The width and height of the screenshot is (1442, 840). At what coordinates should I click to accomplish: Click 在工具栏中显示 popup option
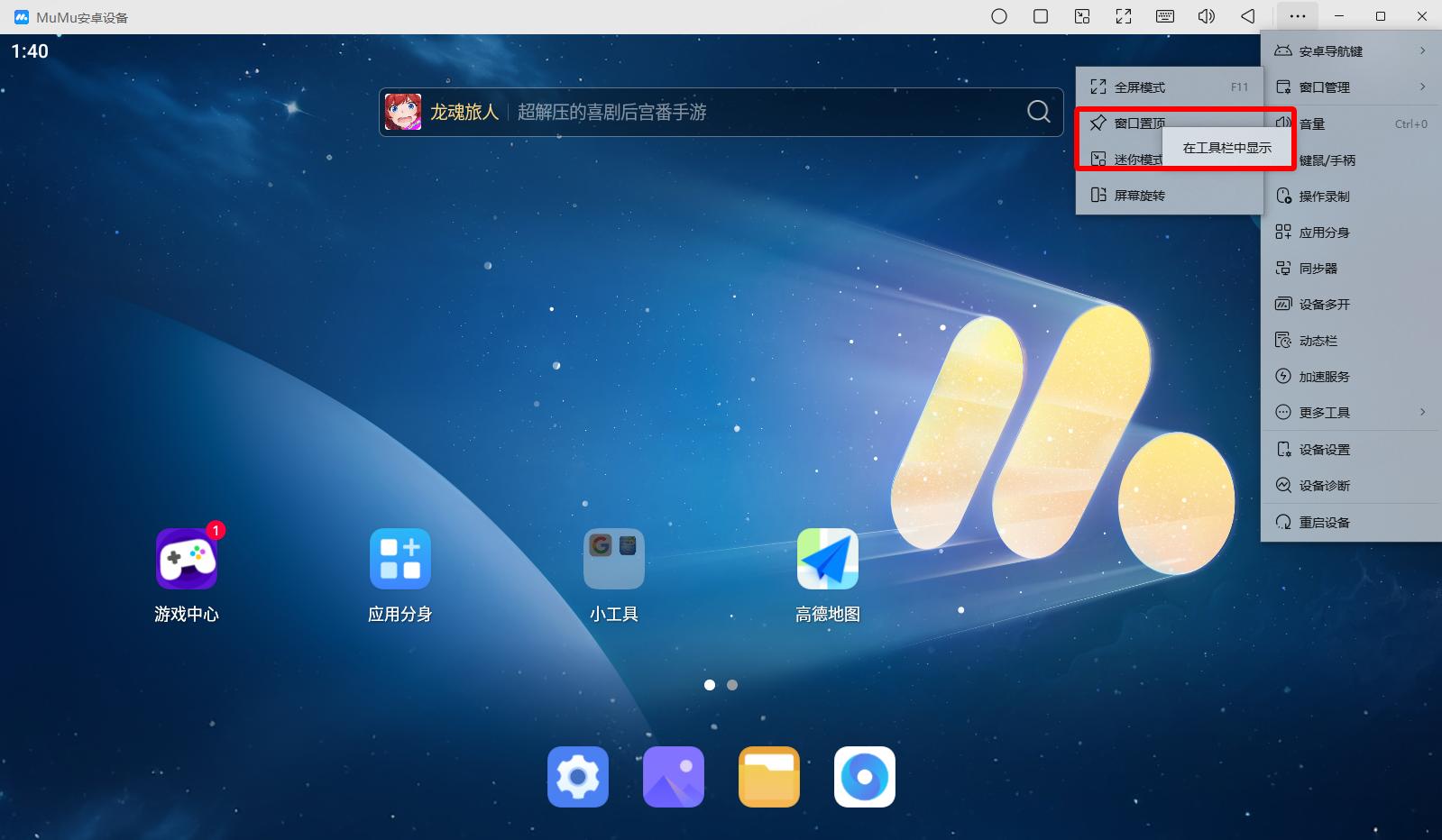pyautogui.click(x=1226, y=148)
